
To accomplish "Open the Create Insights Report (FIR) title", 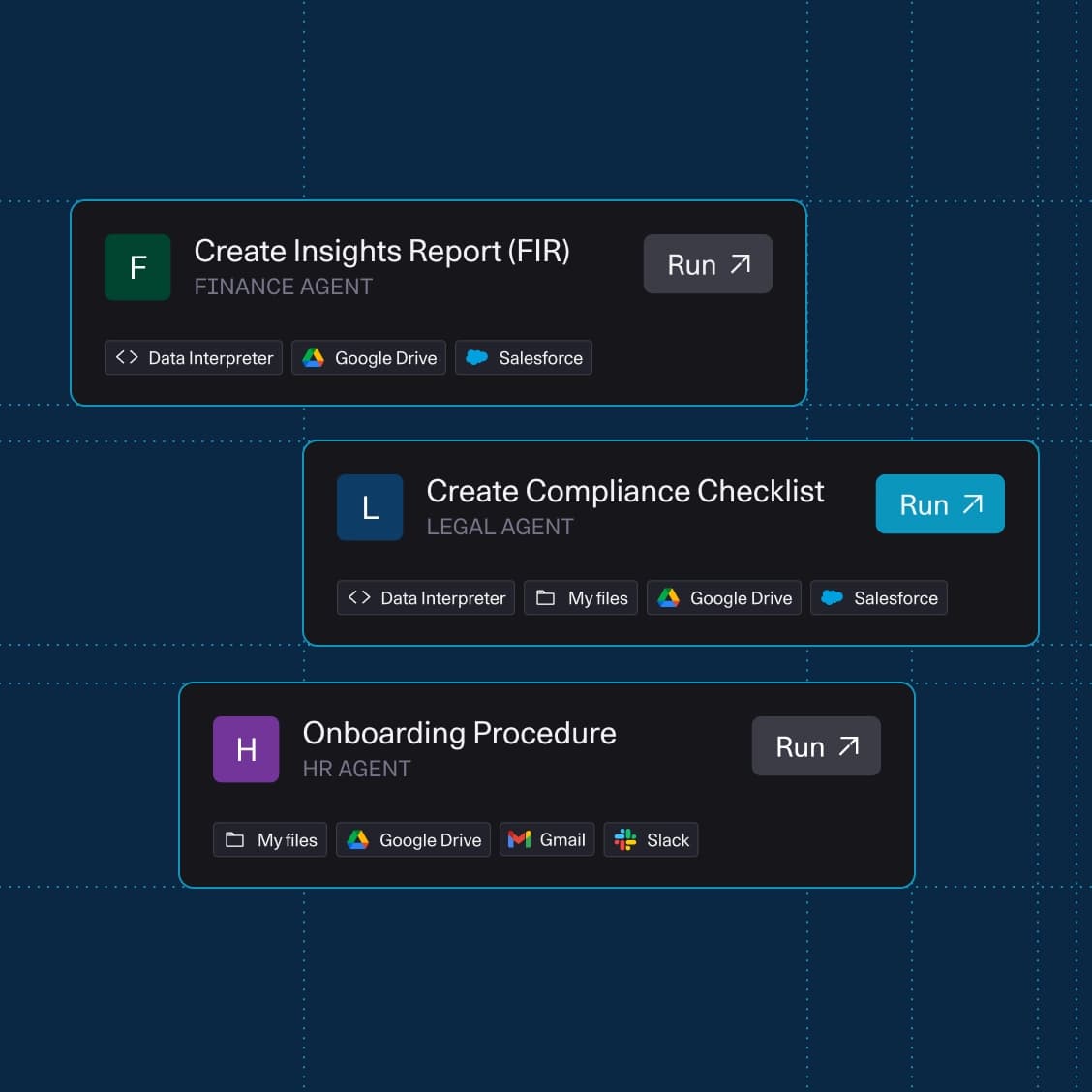I will 381,252.
